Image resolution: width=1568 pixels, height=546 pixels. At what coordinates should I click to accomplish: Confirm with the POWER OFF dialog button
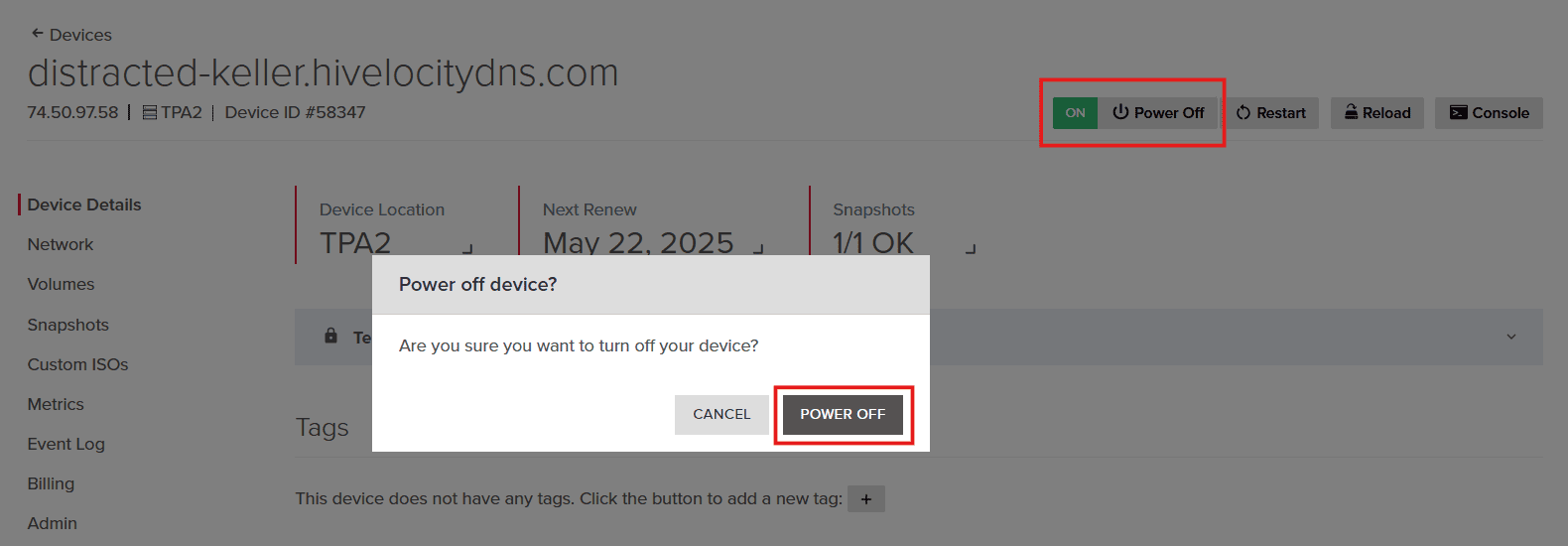pyautogui.click(x=843, y=414)
